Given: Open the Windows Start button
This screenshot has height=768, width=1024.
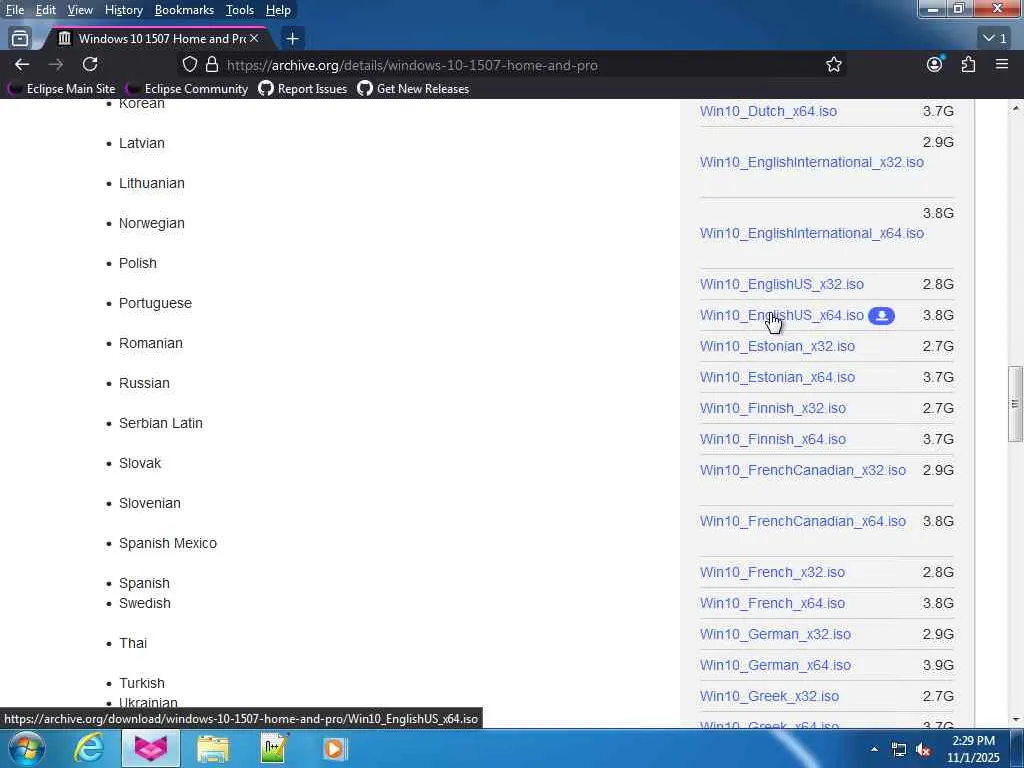Looking at the screenshot, I should 27,748.
